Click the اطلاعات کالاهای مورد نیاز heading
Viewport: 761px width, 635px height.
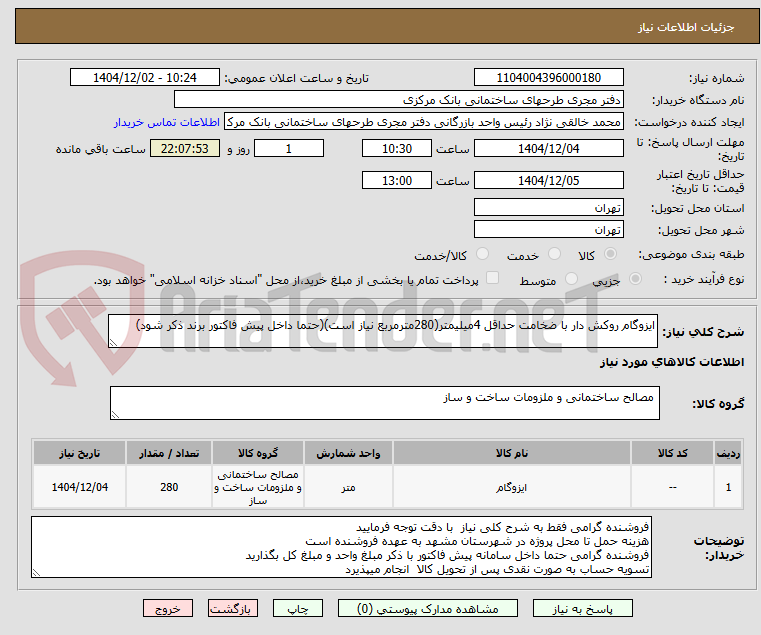[x=672, y=362]
